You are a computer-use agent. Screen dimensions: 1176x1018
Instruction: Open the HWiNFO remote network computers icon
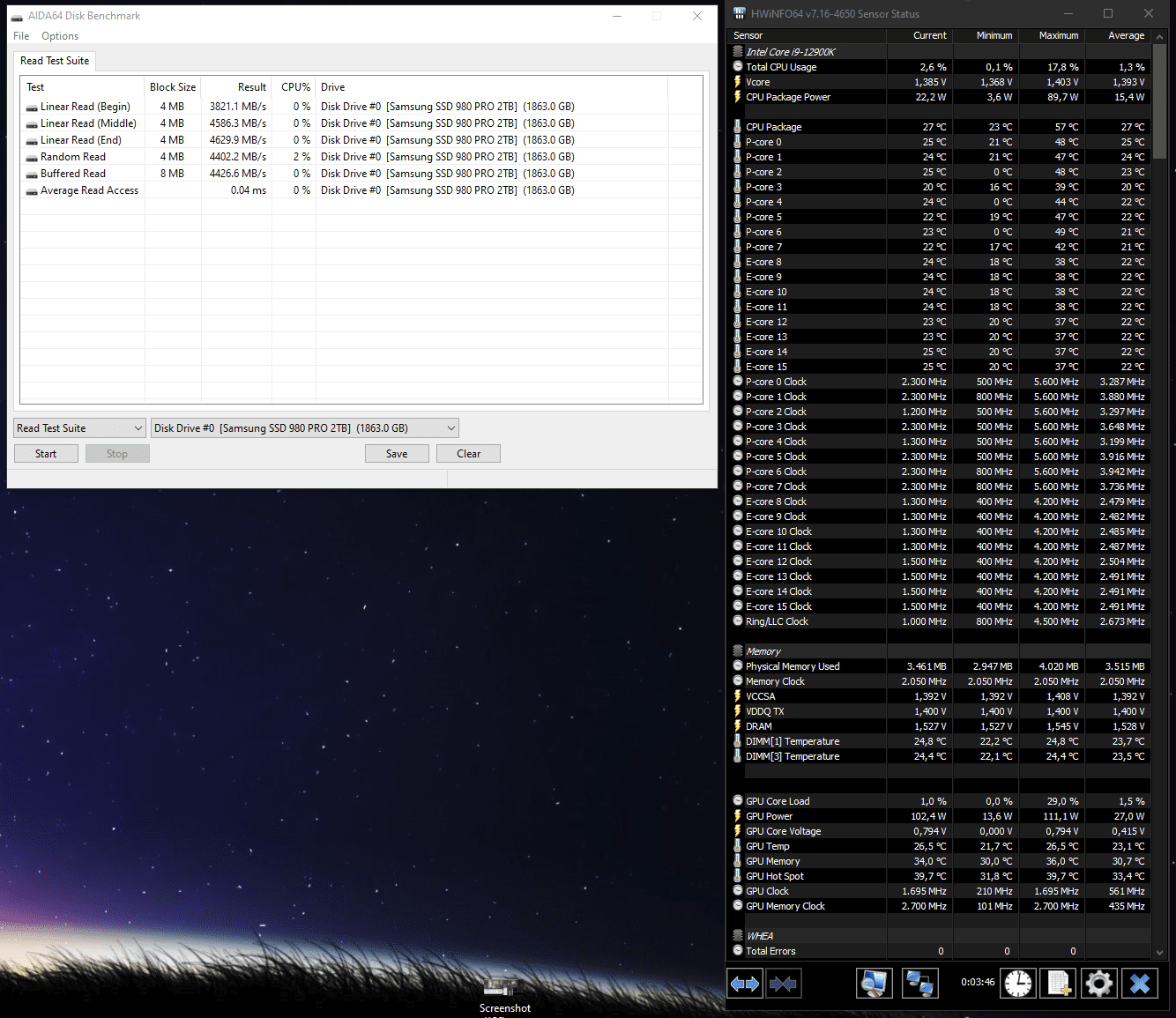point(919,983)
